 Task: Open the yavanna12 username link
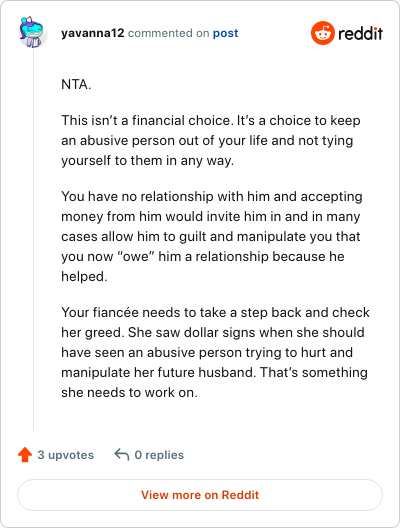(93, 33)
